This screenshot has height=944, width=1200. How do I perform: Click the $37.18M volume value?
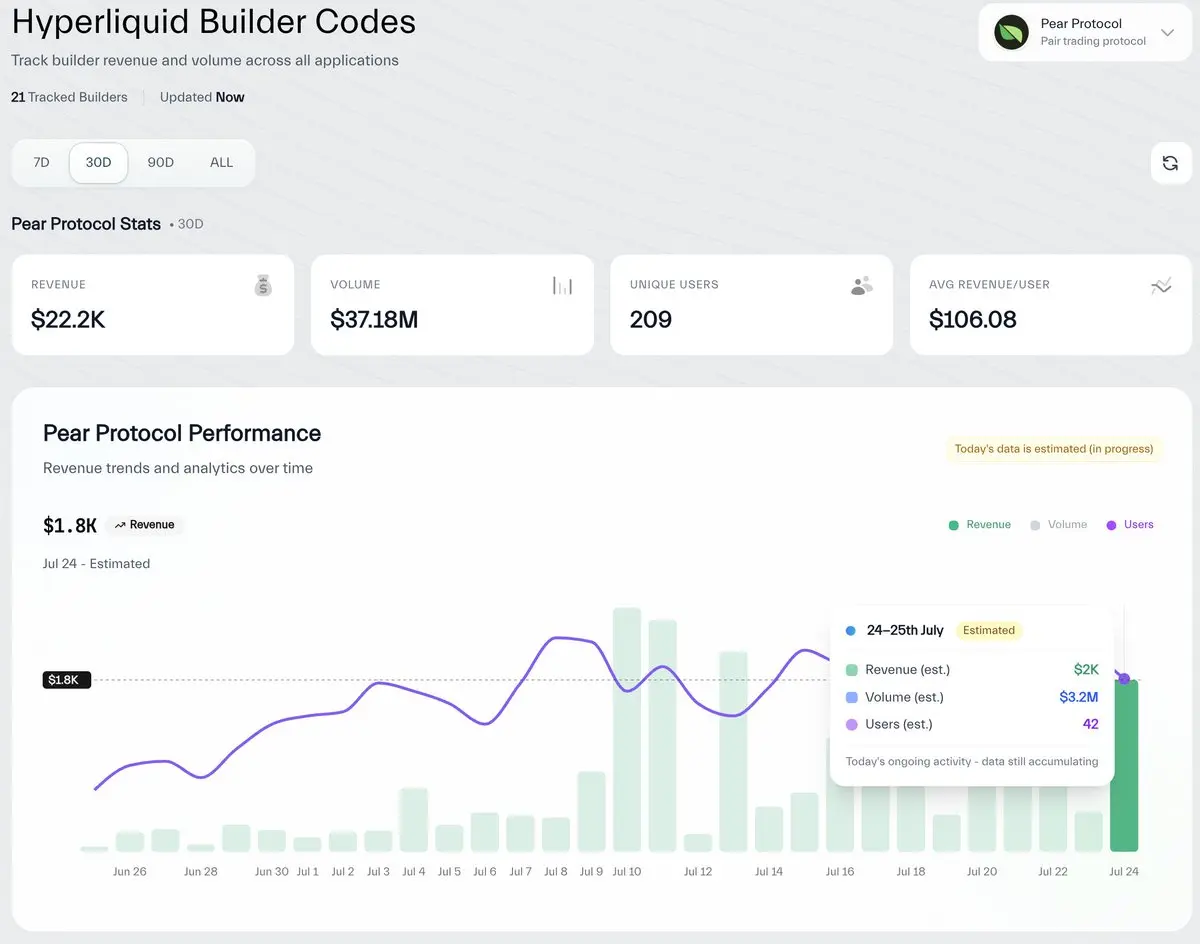(374, 320)
